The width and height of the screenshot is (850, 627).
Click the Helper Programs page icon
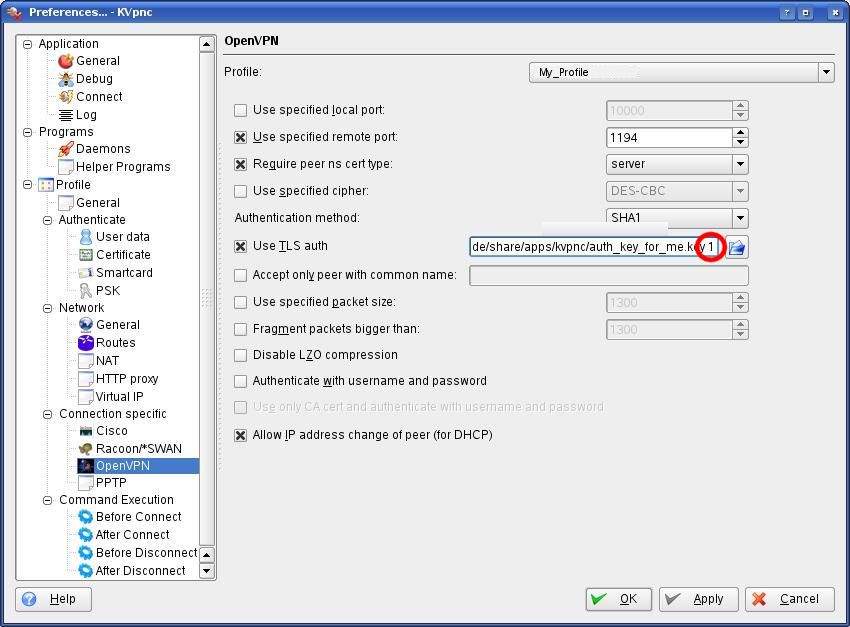tap(66, 166)
